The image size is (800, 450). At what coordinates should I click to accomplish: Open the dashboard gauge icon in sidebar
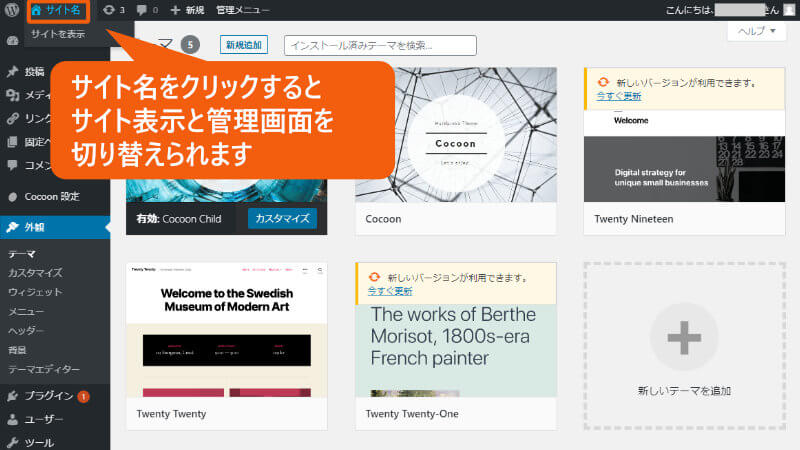[x=12, y=41]
